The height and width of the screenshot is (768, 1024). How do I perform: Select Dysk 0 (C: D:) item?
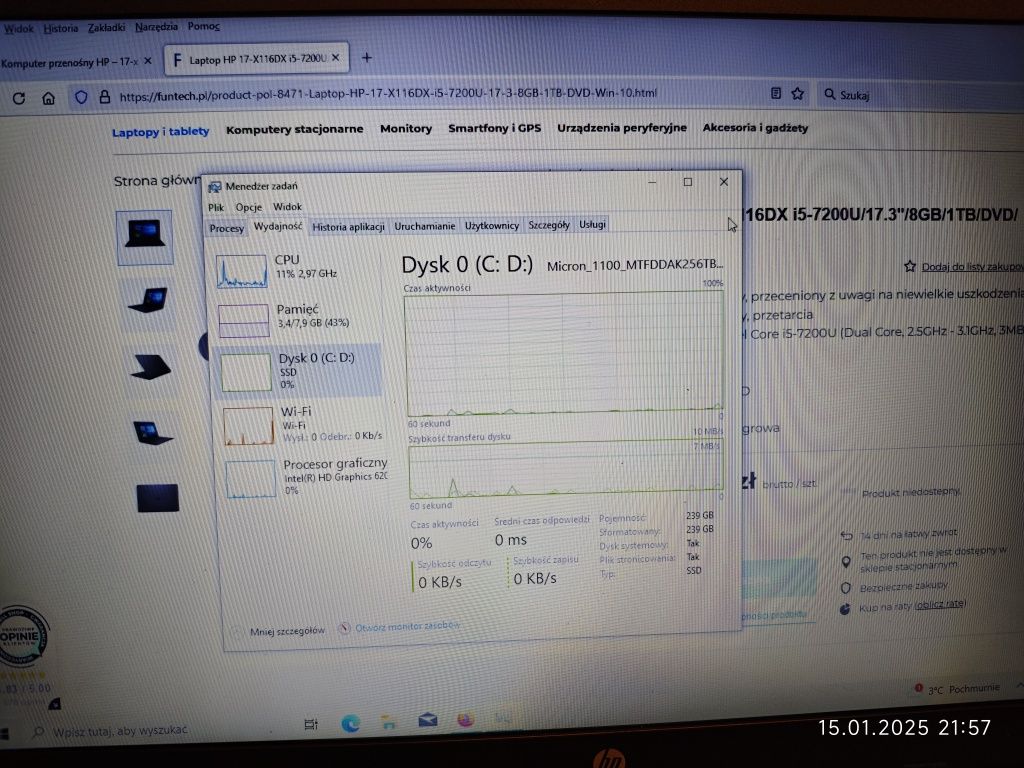tap(299, 371)
